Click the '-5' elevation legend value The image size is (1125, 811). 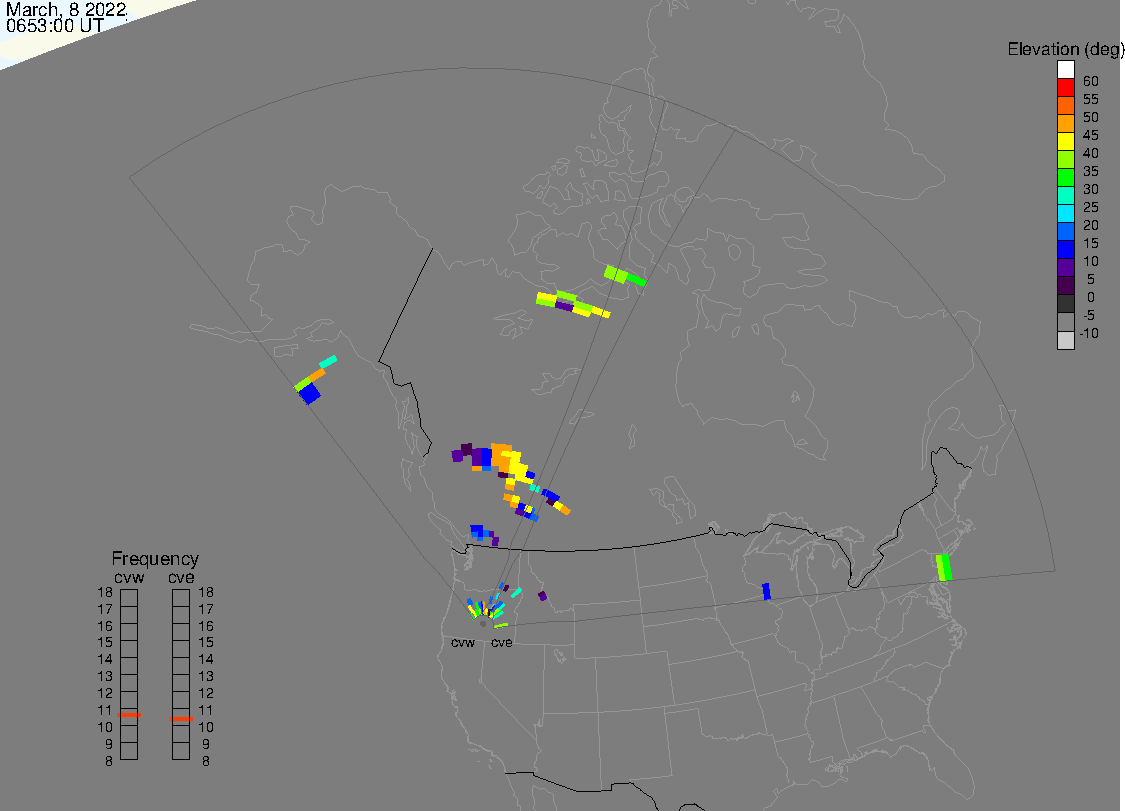(1089, 315)
